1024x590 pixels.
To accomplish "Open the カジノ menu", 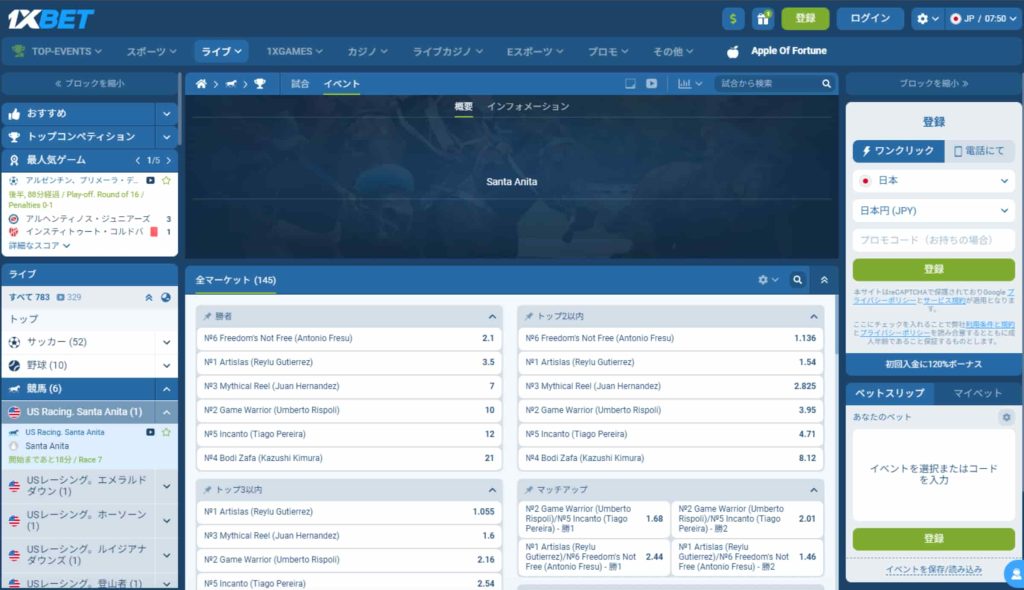I will (x=367, y=51).
